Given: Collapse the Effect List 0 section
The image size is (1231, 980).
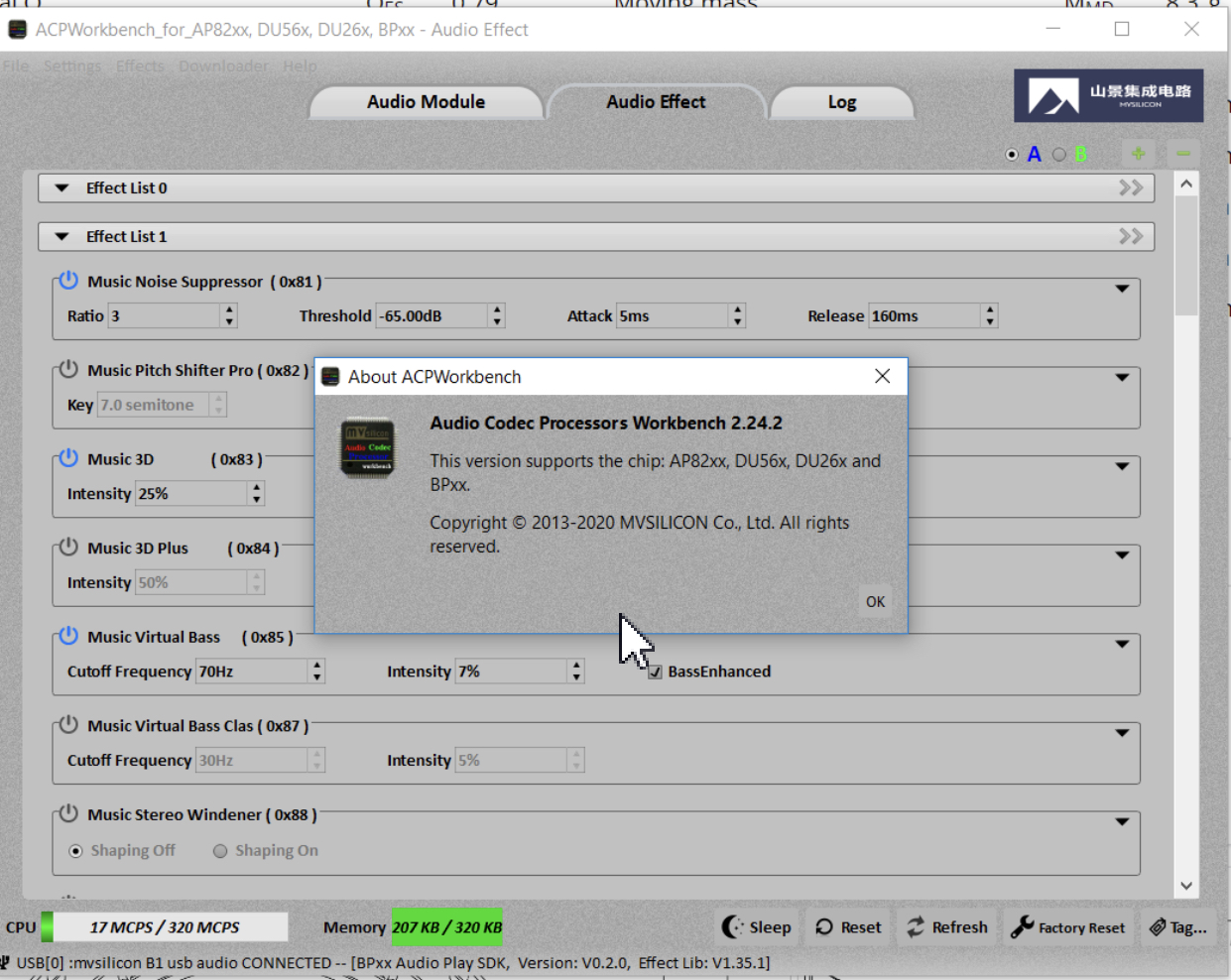Looking at the screenshot, I should pyautogui.click(x=62, y=187).
